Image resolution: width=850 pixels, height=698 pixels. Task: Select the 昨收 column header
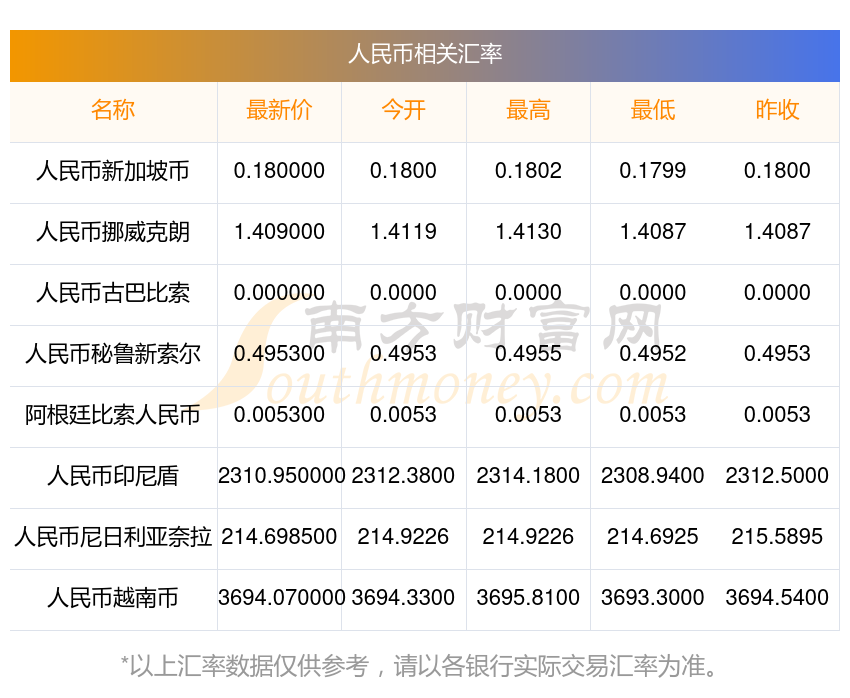coord(777,110)
